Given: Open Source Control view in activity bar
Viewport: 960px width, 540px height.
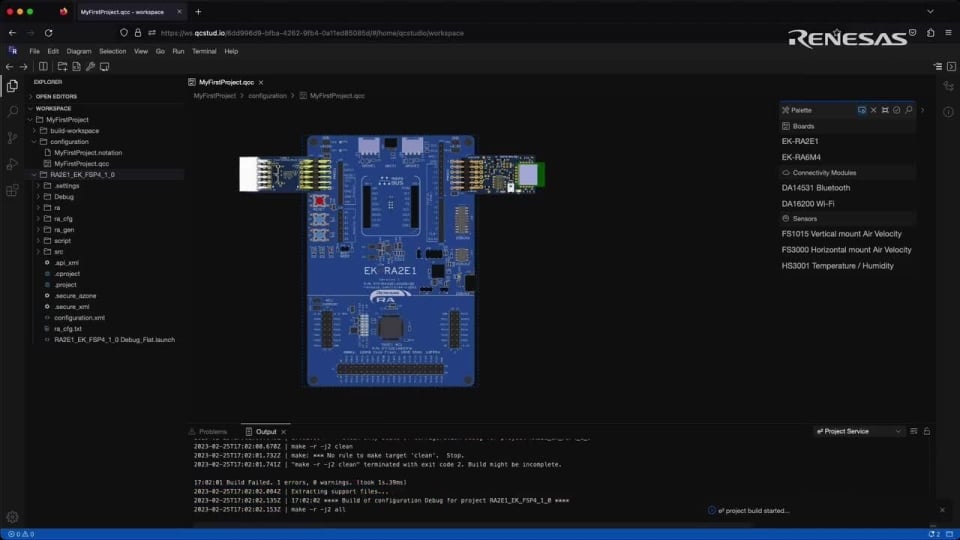Looking at the screenshot, I should (12, 138).
